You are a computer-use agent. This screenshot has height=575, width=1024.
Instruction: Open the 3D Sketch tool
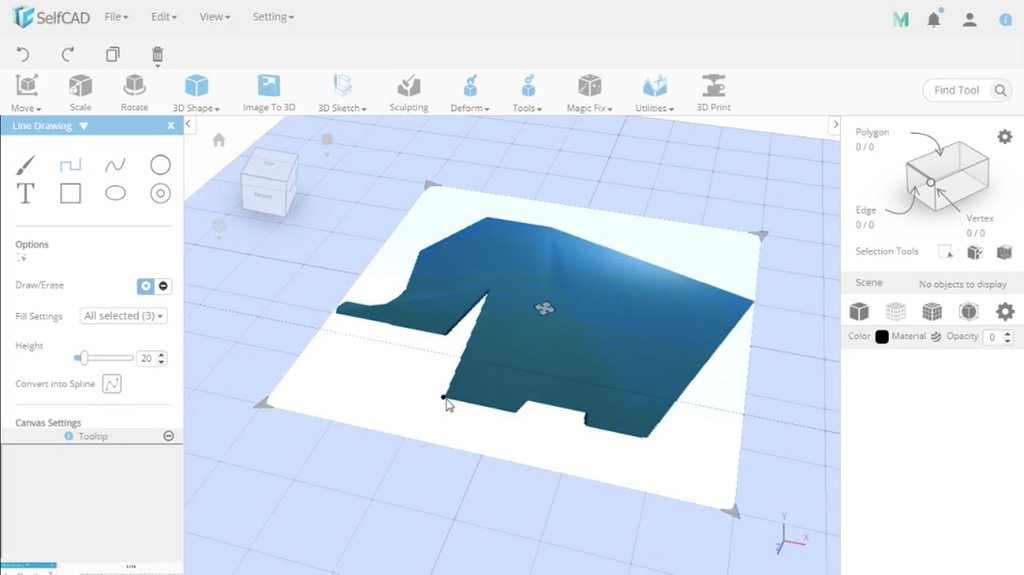click(342, 93)
